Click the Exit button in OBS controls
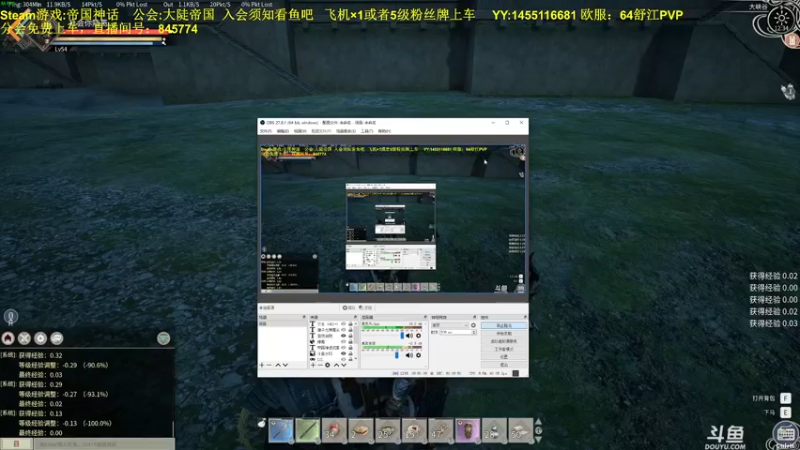Image resolution: width=800 pixels, height=450 pixels. click(x=504, y=365)
